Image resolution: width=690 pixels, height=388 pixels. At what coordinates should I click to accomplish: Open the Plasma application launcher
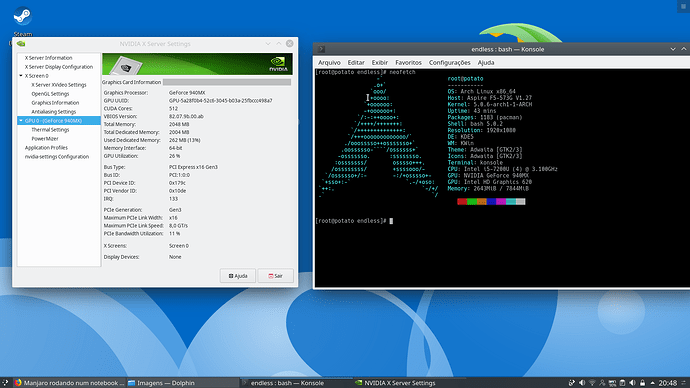coord(4,383)
